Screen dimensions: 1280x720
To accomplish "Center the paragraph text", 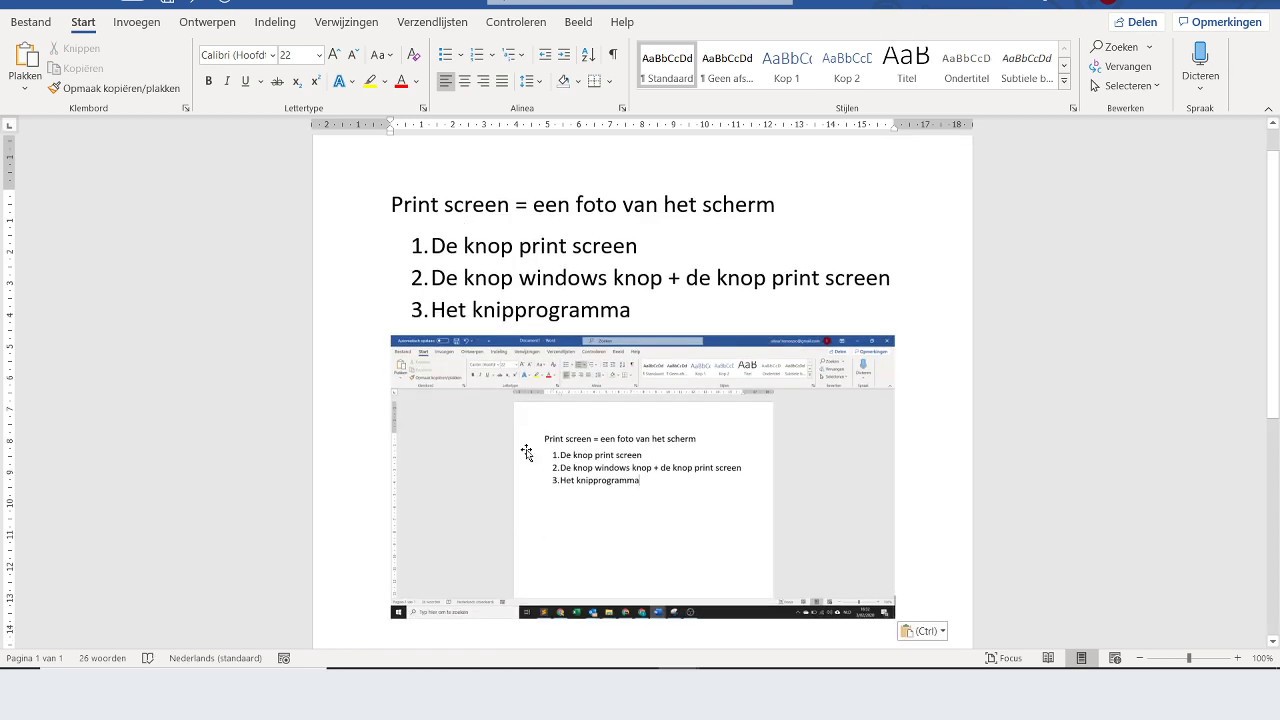I will pos(465,81).
